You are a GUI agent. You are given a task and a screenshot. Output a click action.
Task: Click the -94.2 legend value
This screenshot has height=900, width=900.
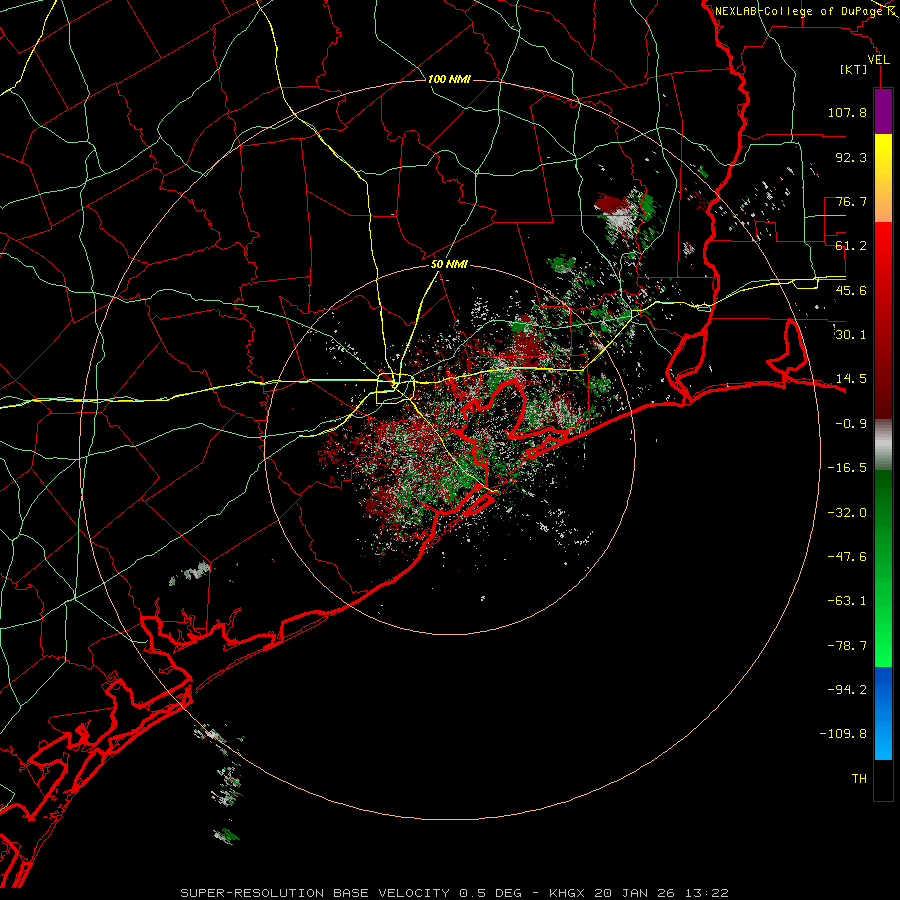click(847, 690)
